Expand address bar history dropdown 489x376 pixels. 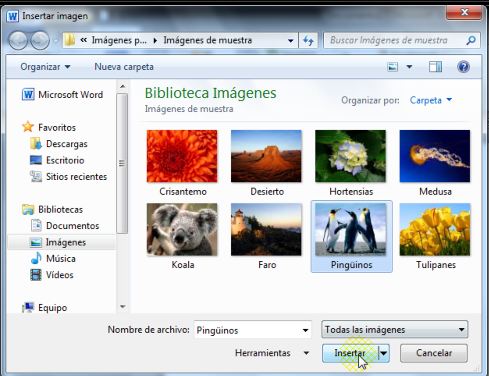pos(291,41)
